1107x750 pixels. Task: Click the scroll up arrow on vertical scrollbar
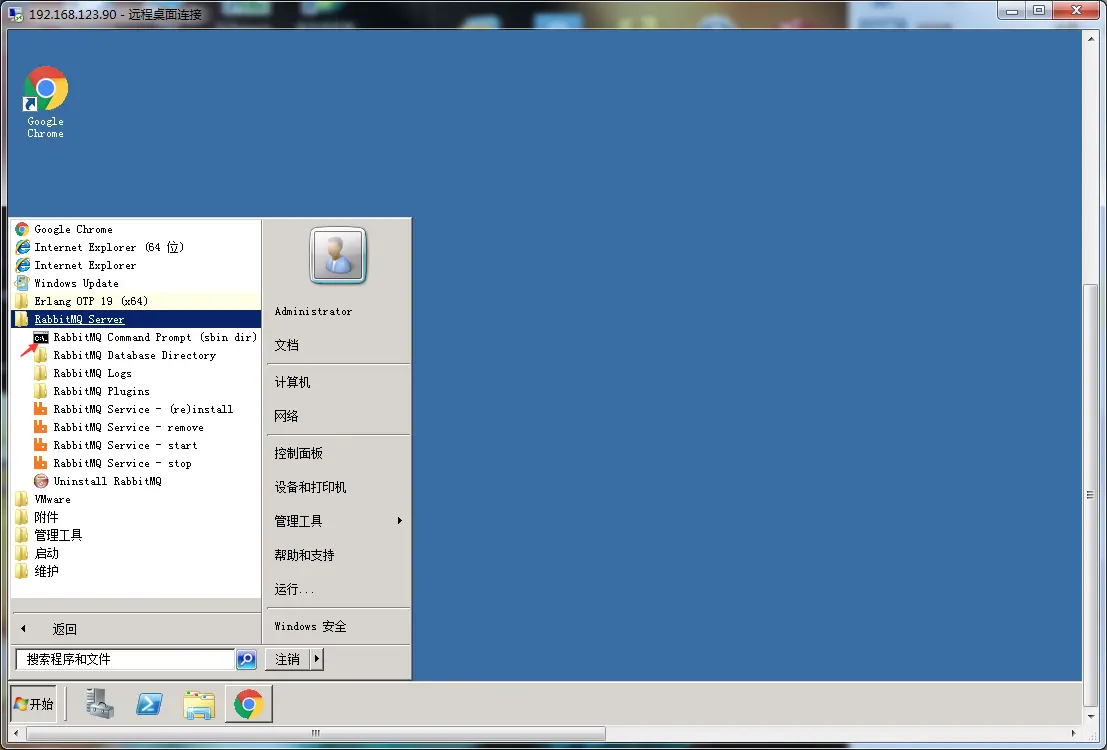tap(1090, 37)
